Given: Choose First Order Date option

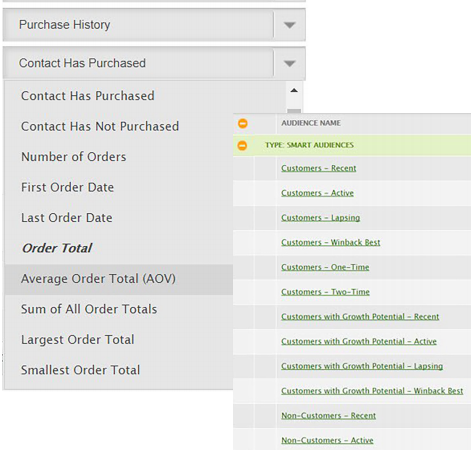Looking at the screenshot, I should coord(67,187).
